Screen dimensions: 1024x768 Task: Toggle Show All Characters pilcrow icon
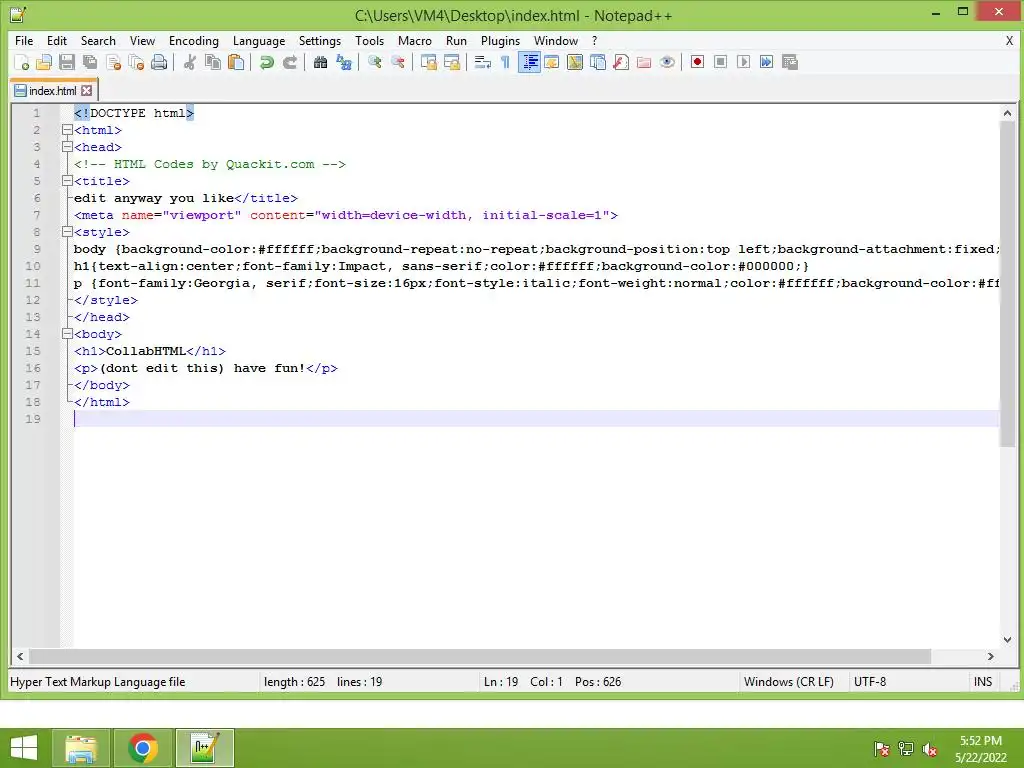click(505, 62)
